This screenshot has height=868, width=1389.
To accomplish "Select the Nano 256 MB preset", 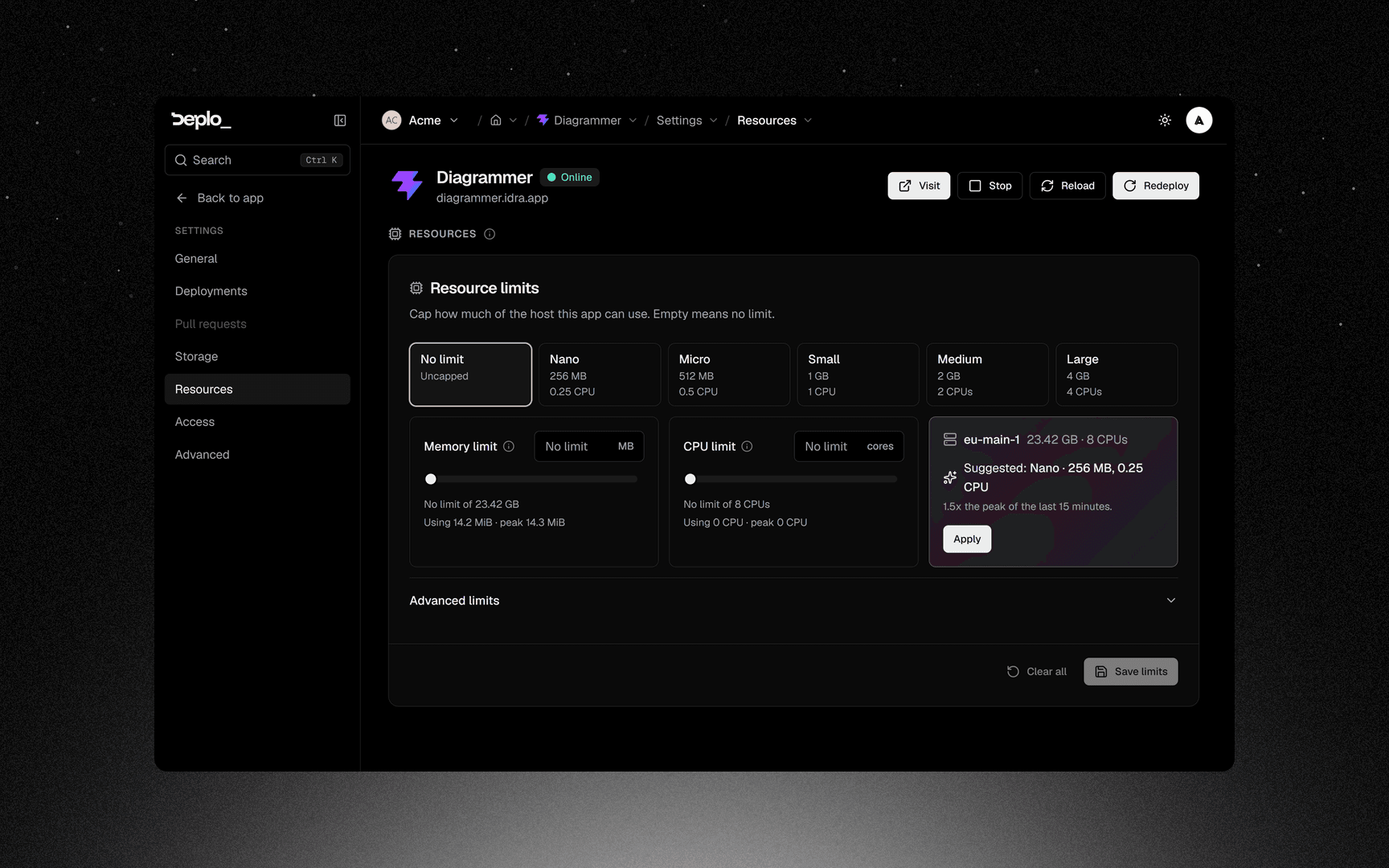I will (600, 375).
